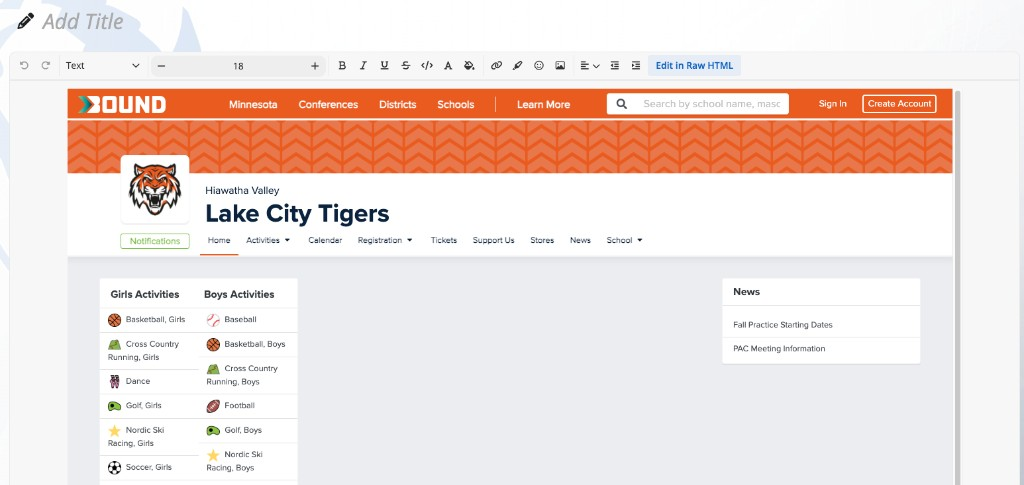The image size is (1024, 485).
Task: Open the background fill color tool
Action: click(469, 65)
